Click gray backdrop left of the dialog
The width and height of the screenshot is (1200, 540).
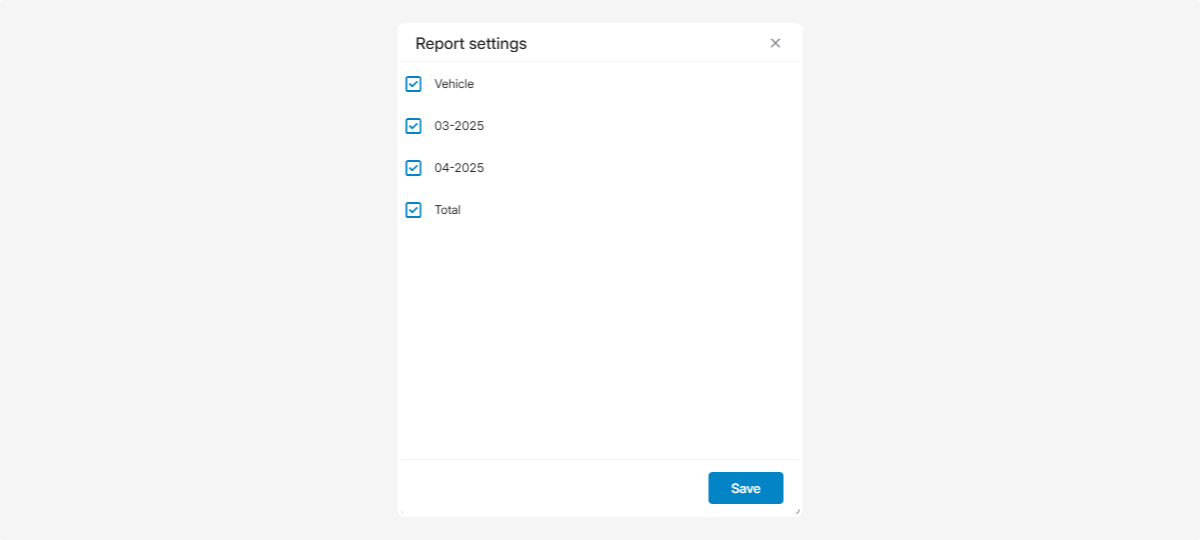[200, 270]
